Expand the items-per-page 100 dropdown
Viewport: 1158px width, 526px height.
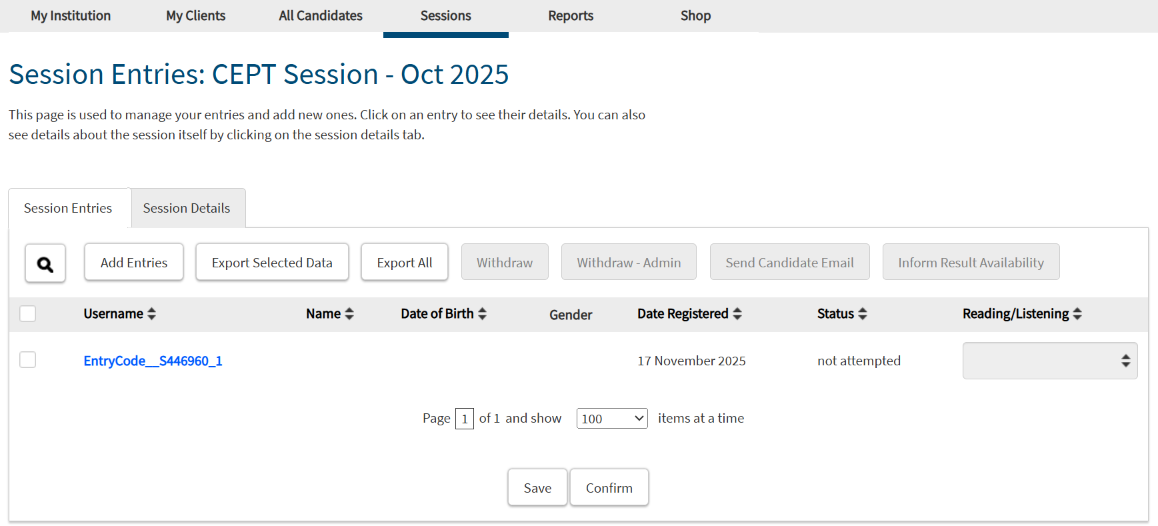pos(612,419)
